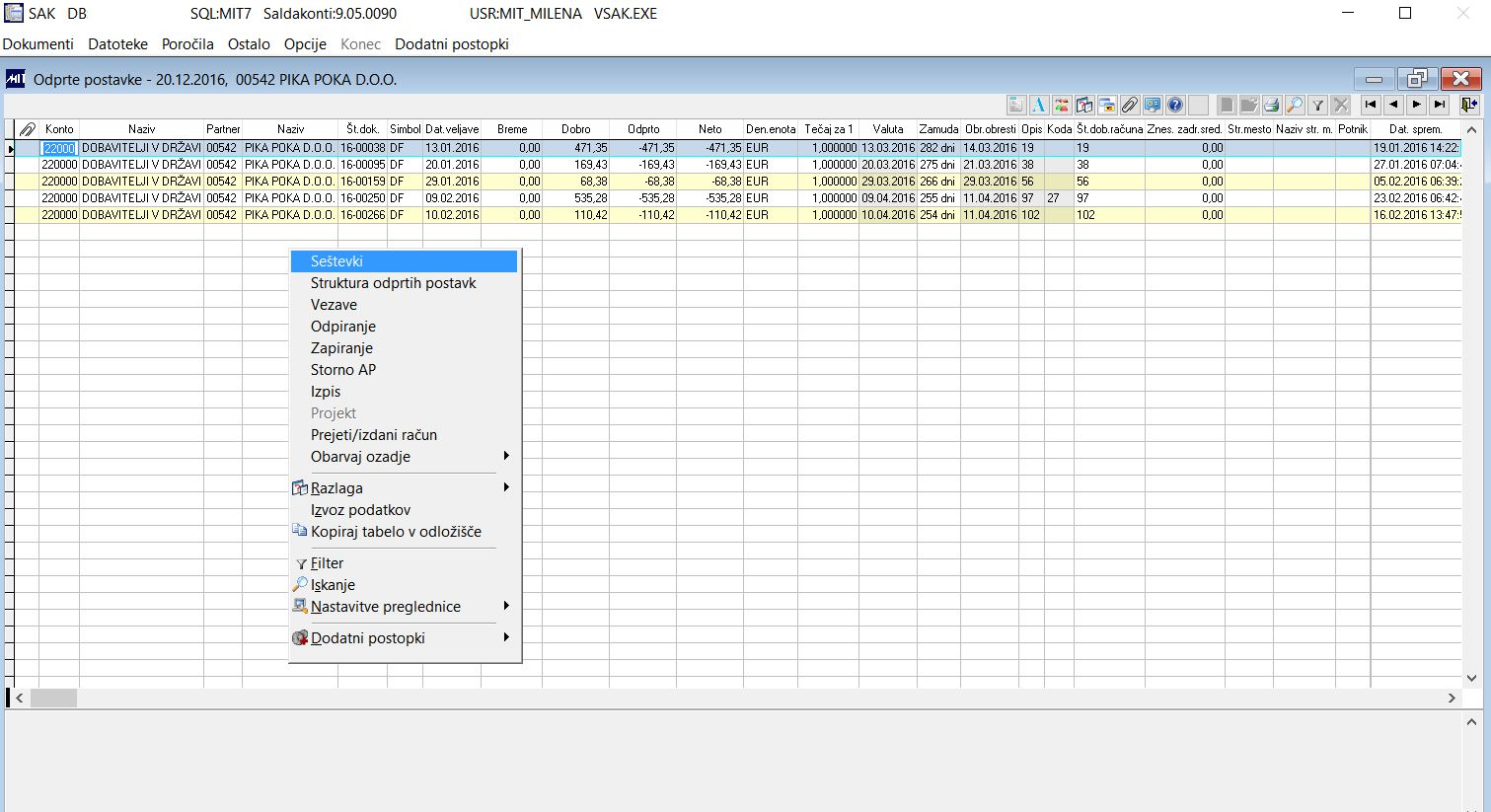Screen dimensions: 1491x812
Task: Choose Kopiraj tabelo v odložišče
Action: tap(396, 532)
